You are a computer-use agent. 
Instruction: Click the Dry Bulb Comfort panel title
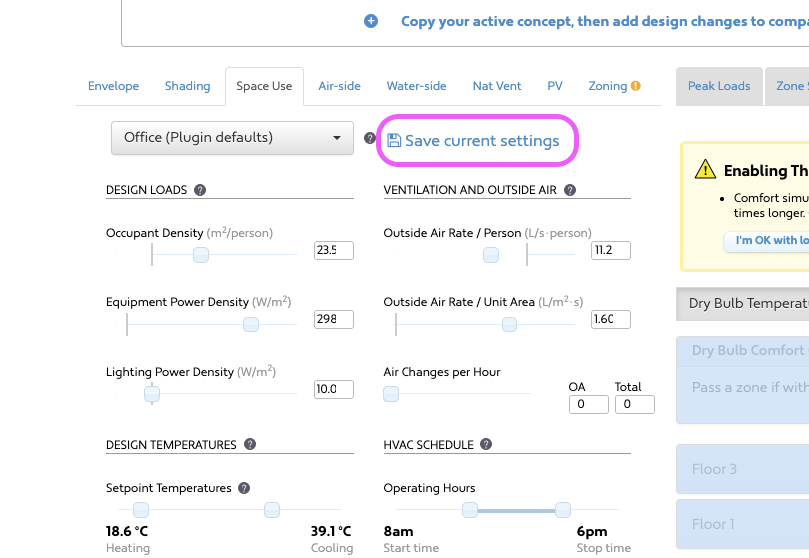(750, 350)
